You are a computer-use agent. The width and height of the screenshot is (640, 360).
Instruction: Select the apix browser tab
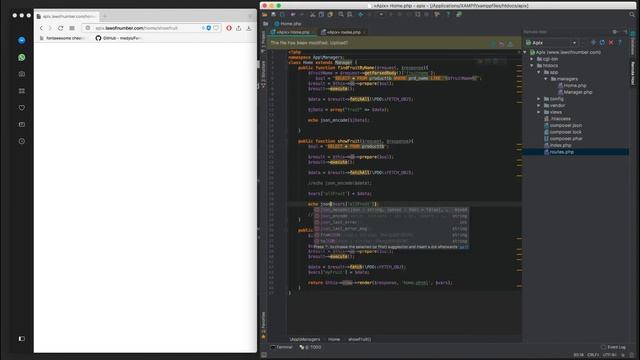pos(66,16)
